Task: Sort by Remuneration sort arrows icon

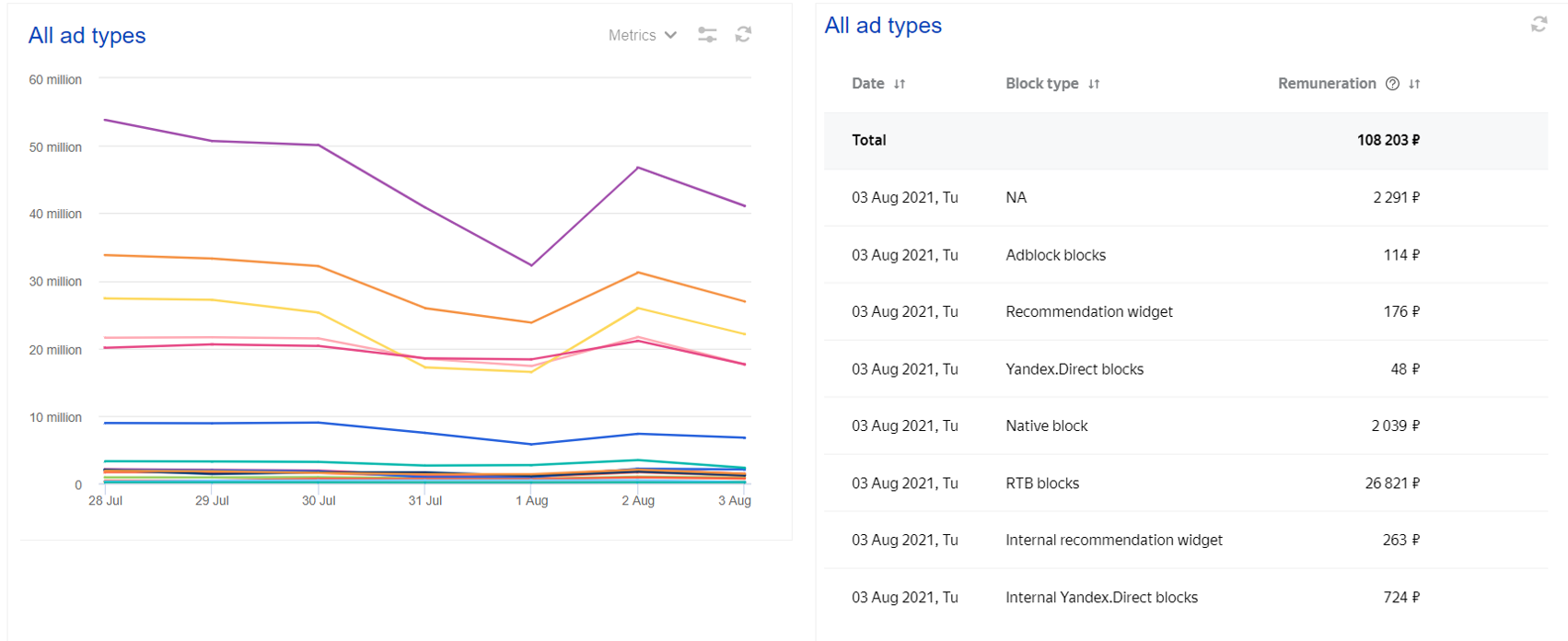Action: point(1414,84)
